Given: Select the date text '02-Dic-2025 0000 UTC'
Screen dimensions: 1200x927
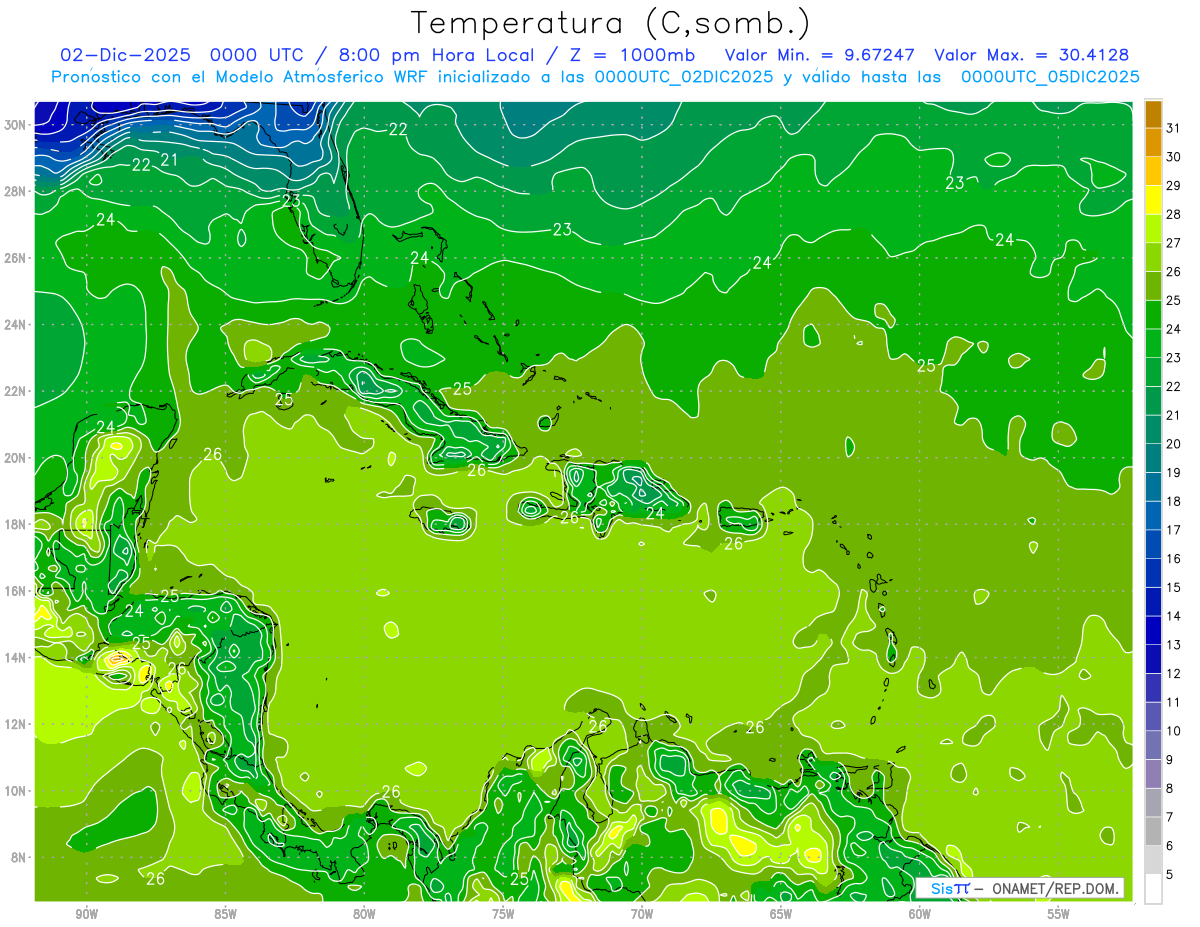Looking at the screenshot, I should (181, 55).
